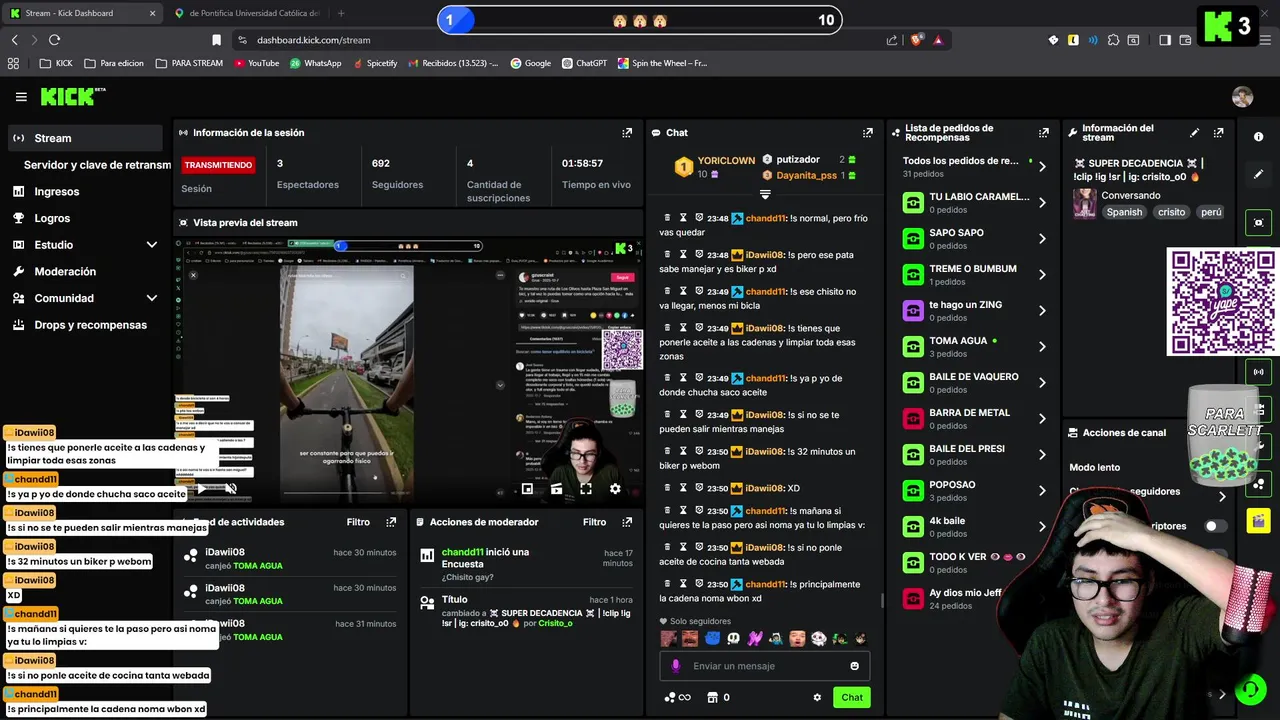Click the Enviar un mensaje field

tap(764, 666)
